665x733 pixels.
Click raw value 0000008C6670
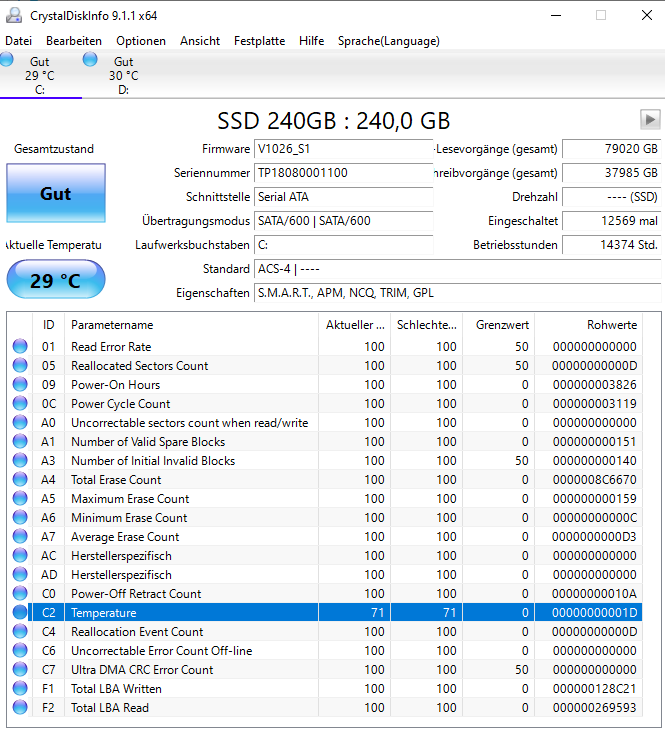594,480
